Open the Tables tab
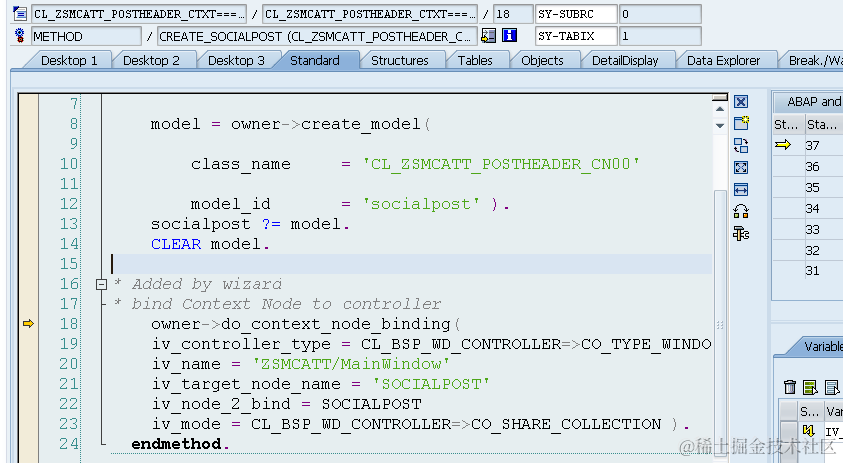 point(475,60)
